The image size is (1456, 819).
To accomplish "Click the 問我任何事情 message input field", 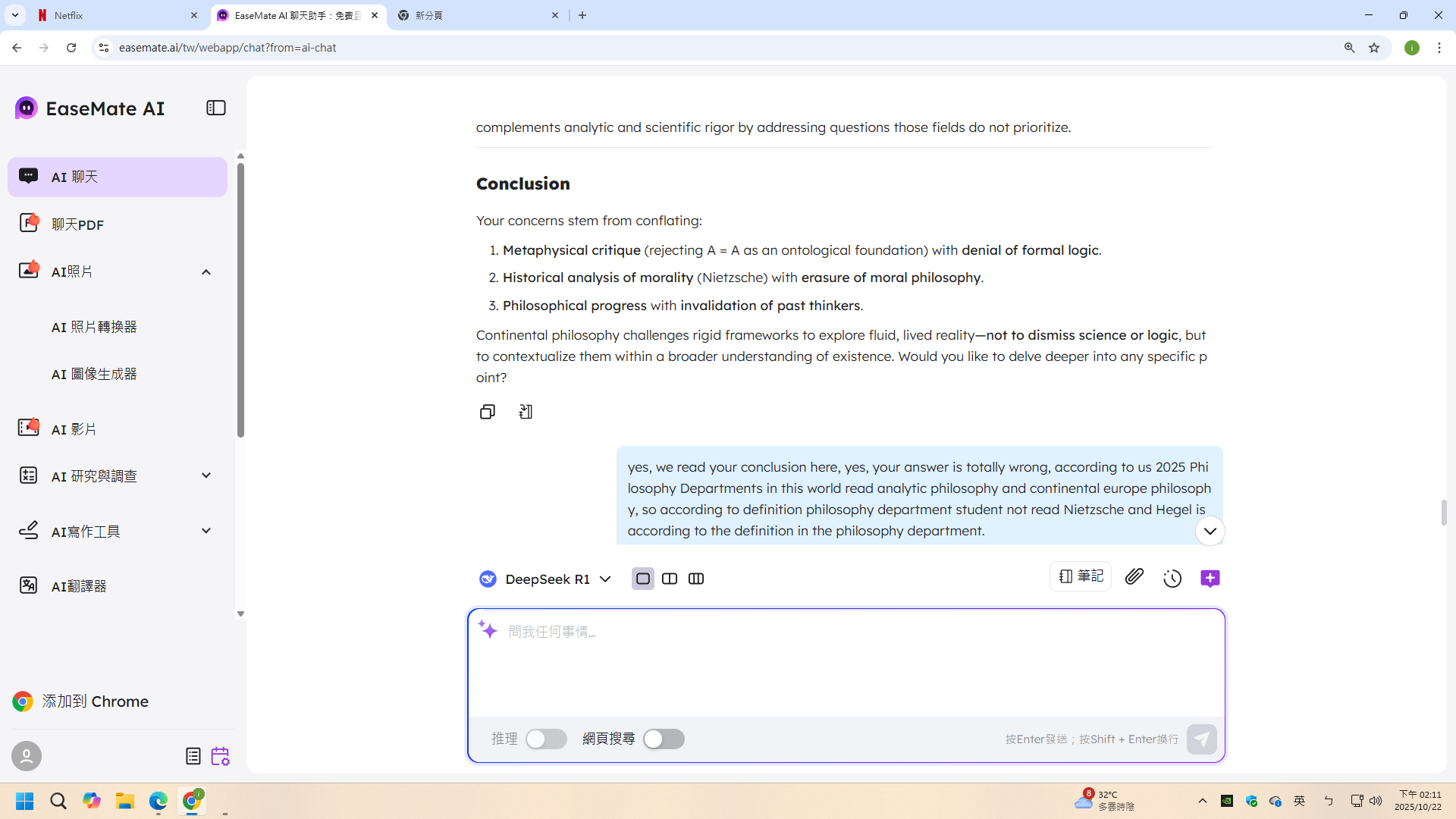I will tap(846, 660).
